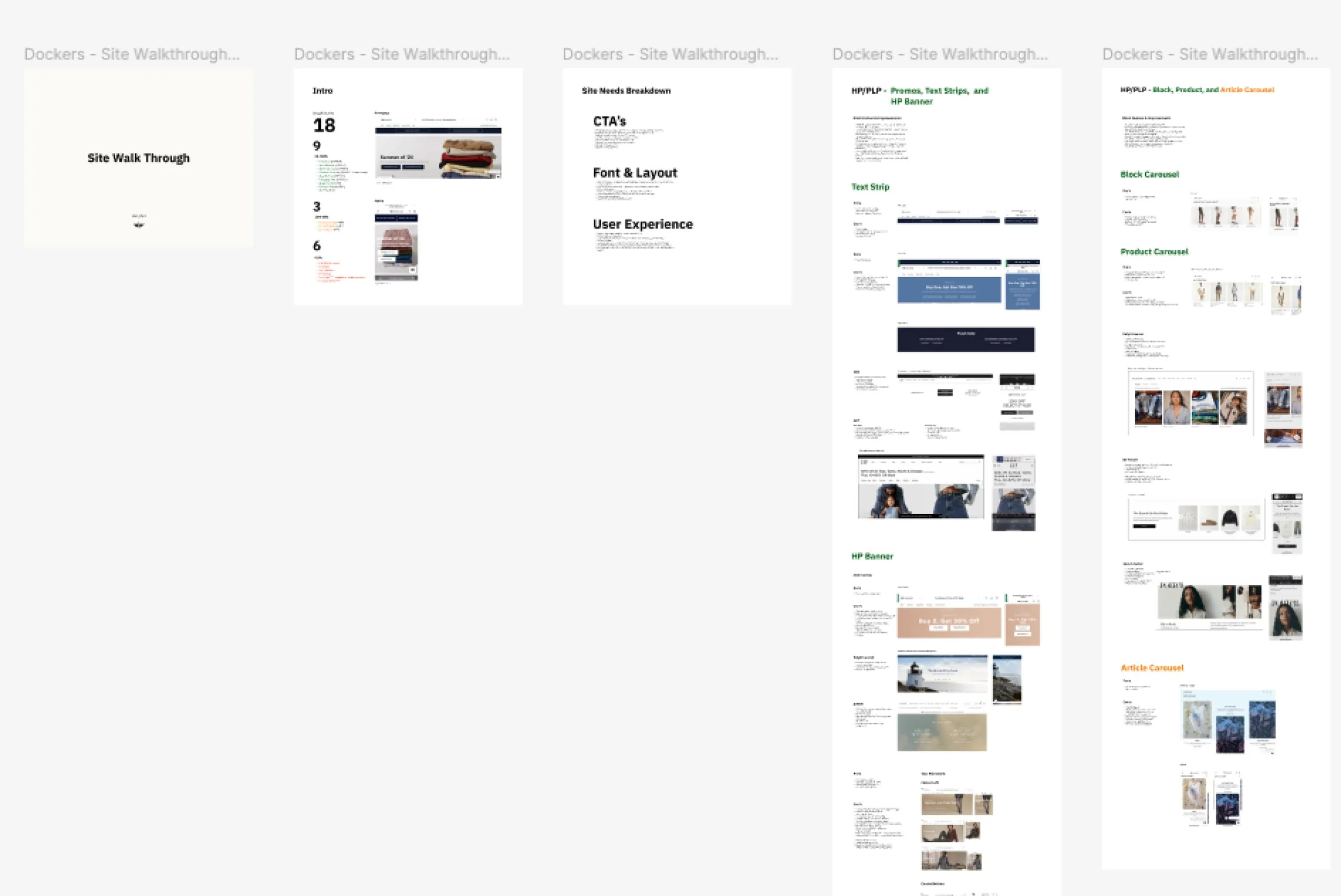Click the green 'Text Strip' section heading

(870, 187)
